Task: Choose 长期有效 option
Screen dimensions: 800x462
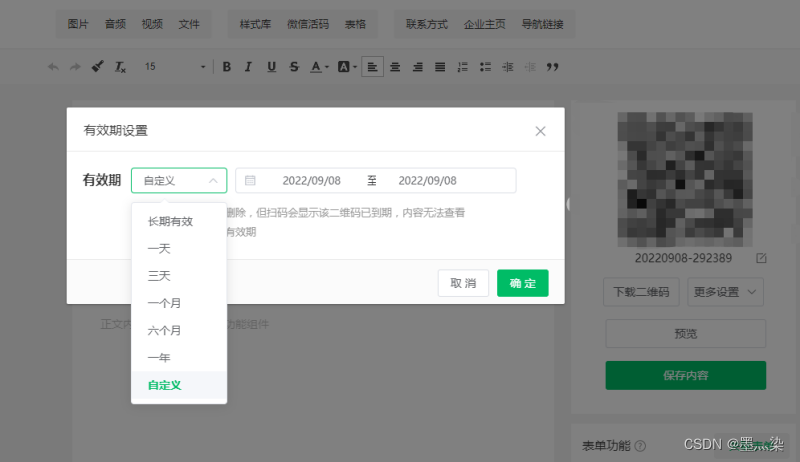Action: 179,221
